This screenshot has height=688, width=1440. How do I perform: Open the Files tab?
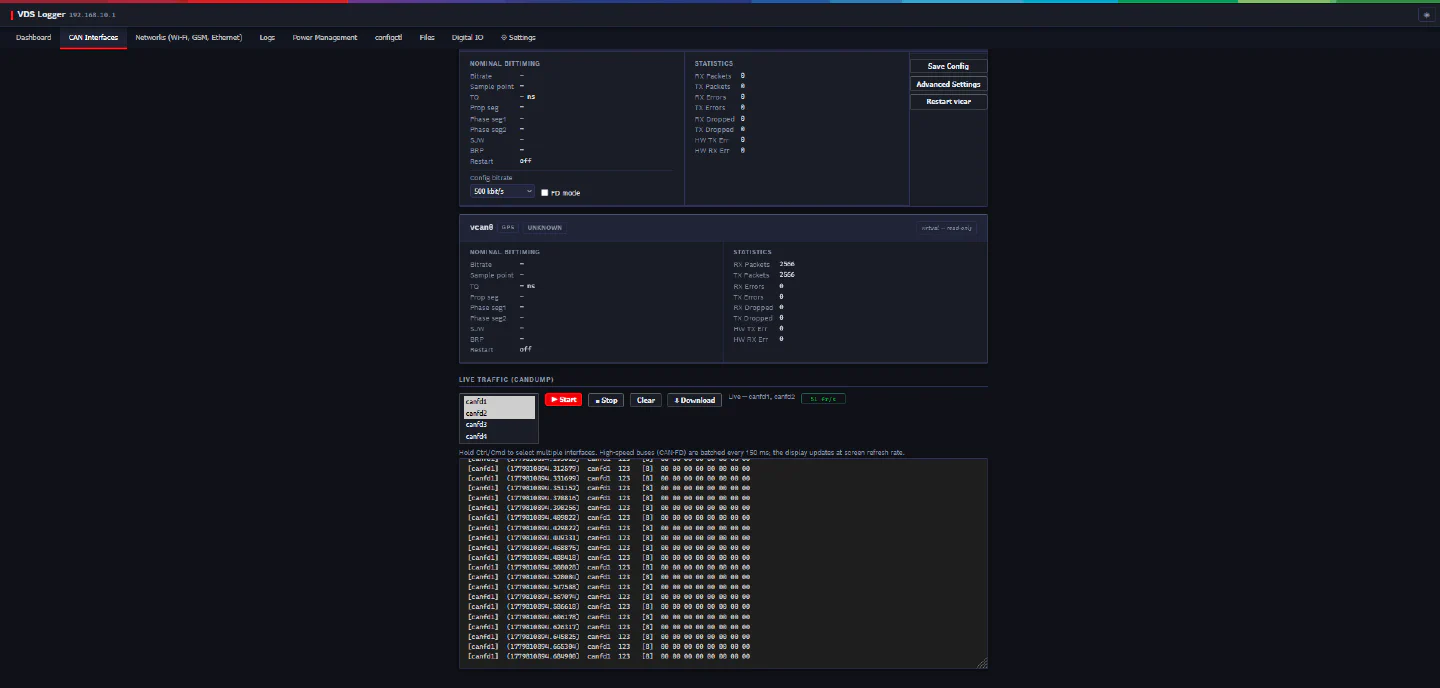[x=427, y=38]
